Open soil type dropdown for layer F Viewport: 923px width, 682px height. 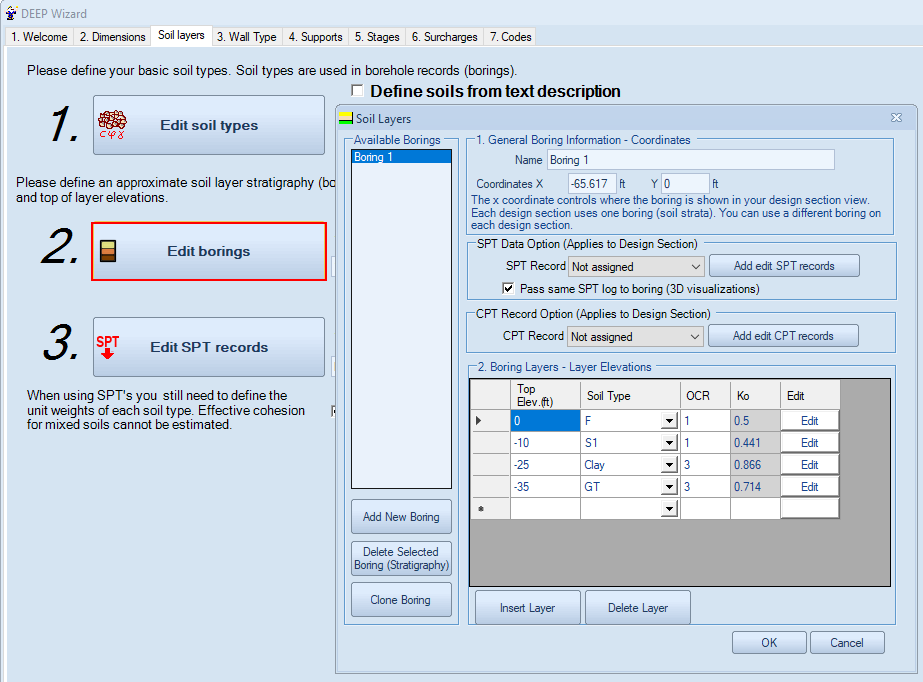669,421
